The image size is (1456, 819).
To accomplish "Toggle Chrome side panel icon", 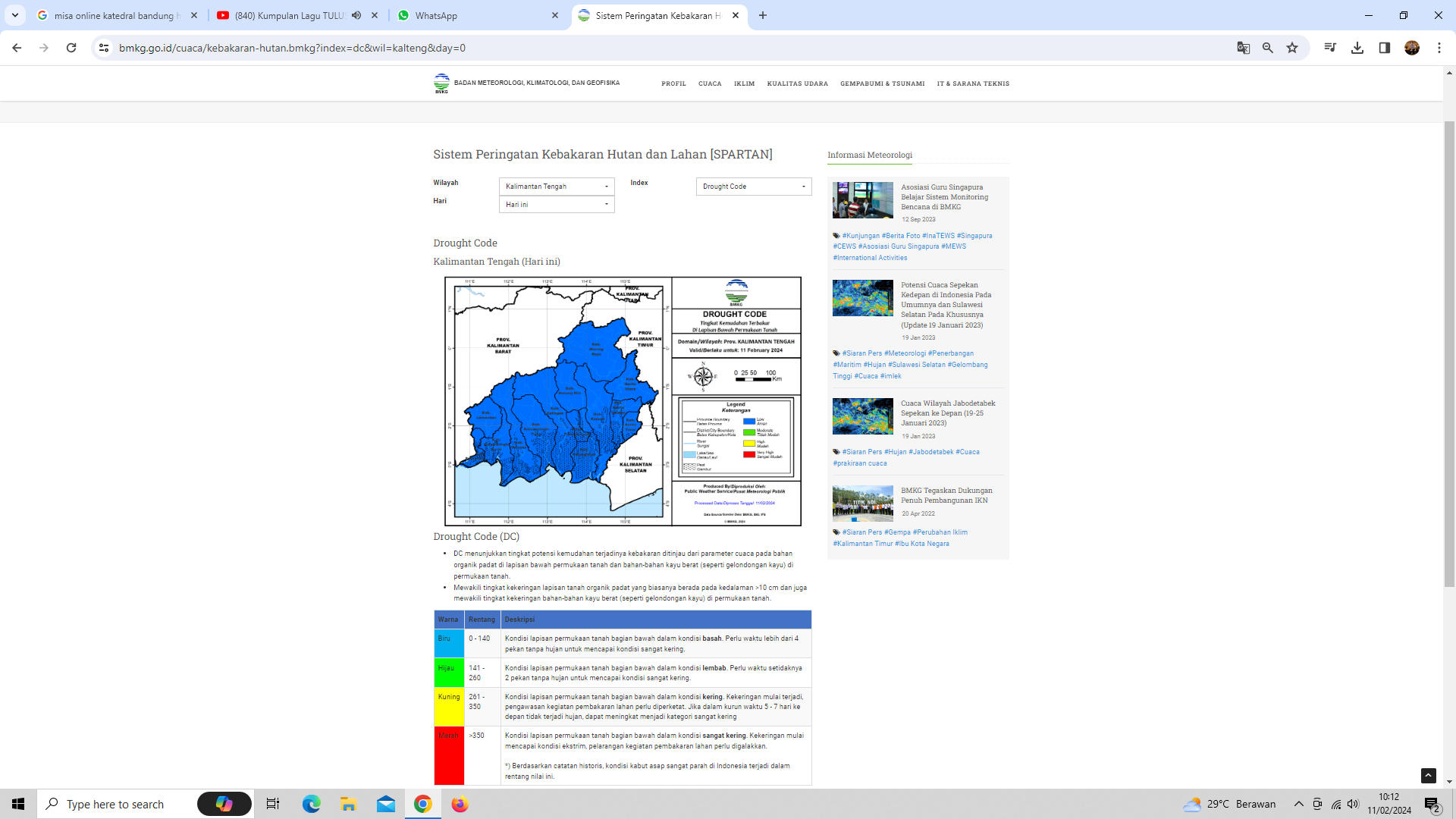I will (1385, 48).
